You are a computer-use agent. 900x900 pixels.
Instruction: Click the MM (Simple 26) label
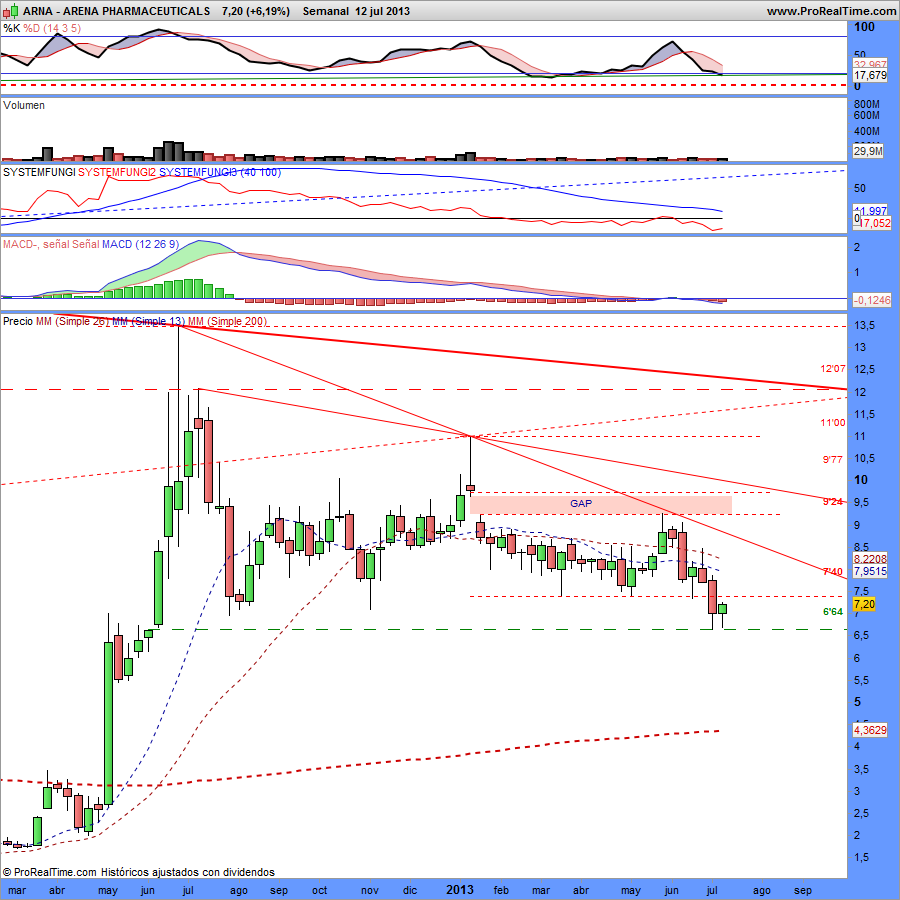pos(72,321)
